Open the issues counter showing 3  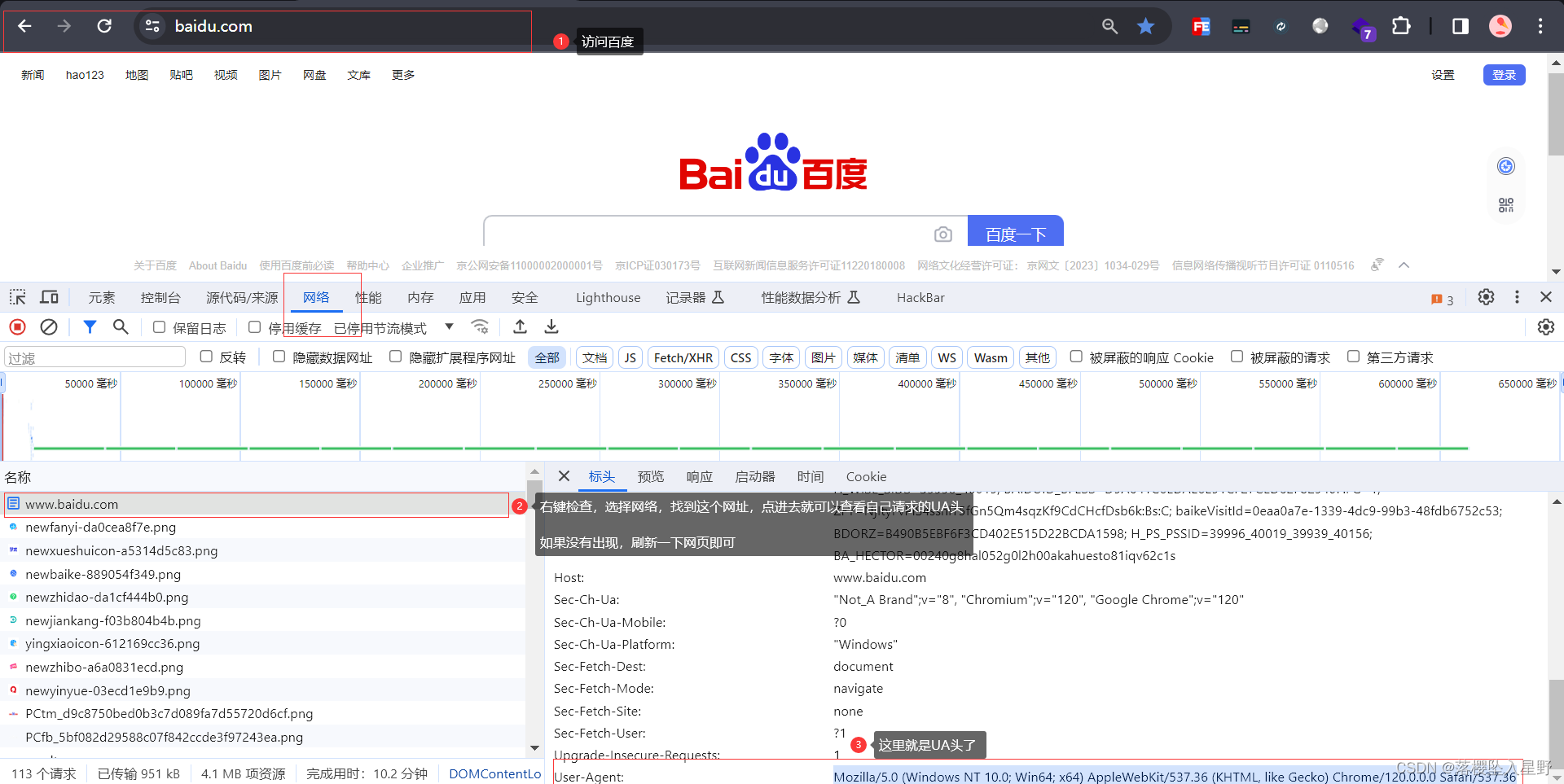click(1442, 300)
